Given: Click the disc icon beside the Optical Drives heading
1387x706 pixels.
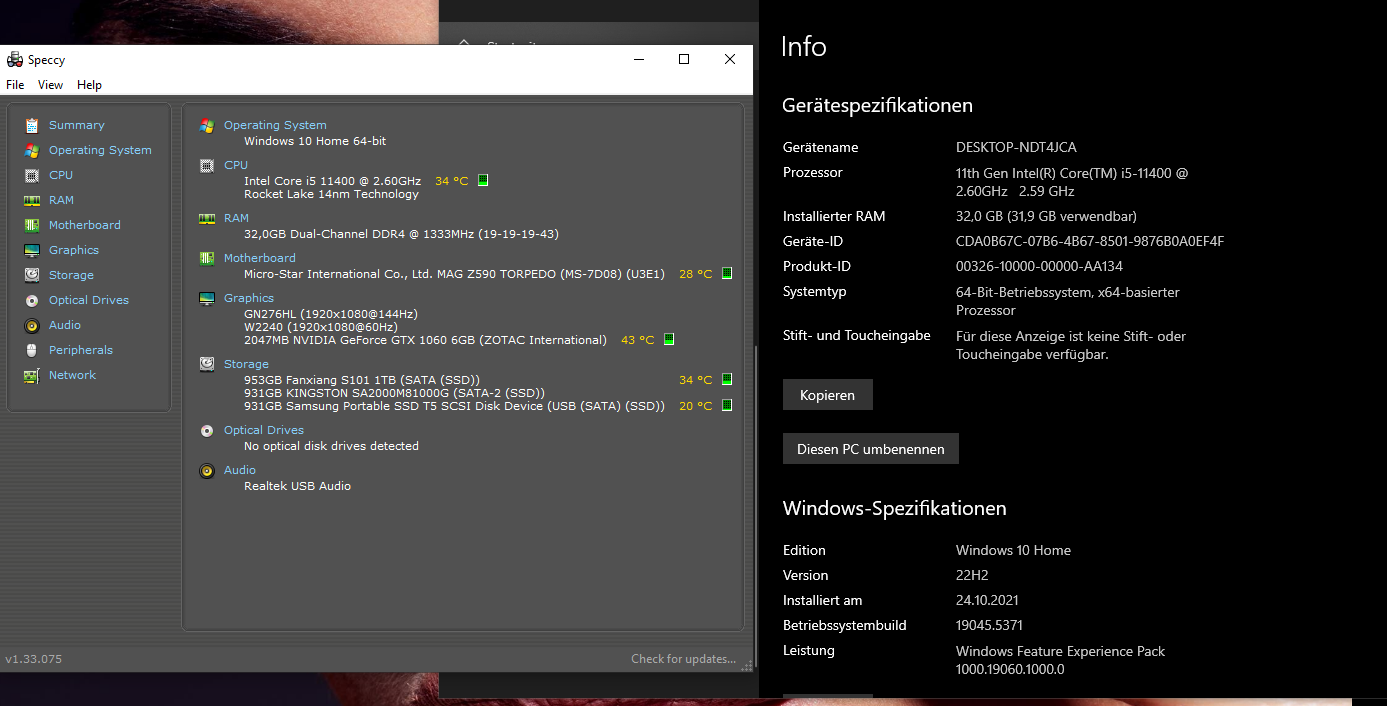Looking at the screenshot, I should click(207, 430).
